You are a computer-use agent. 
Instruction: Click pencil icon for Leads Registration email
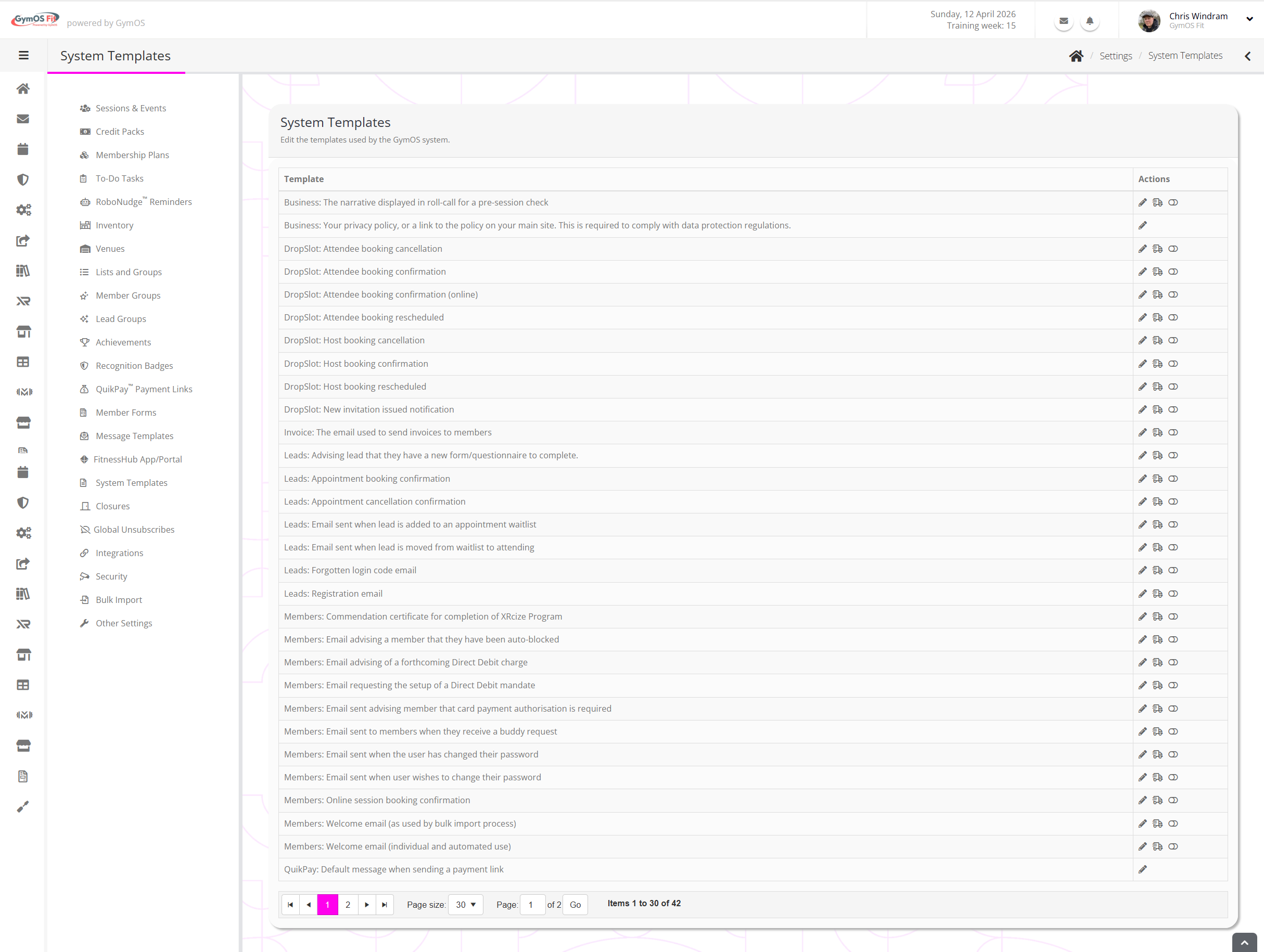tap(1142, 594)
